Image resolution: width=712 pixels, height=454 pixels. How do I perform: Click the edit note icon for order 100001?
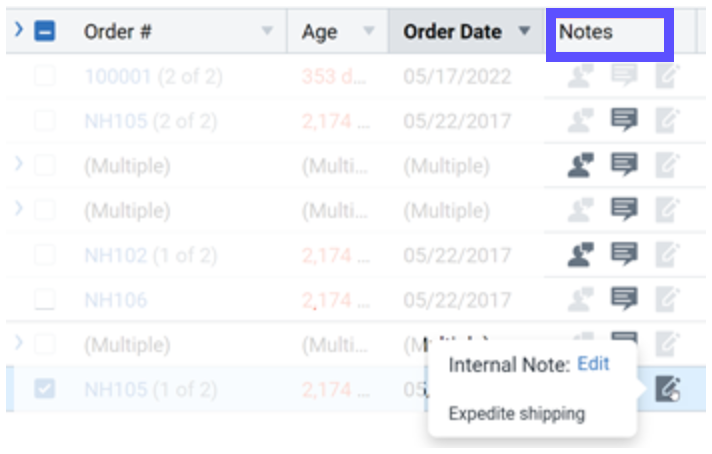pos(667,77)
